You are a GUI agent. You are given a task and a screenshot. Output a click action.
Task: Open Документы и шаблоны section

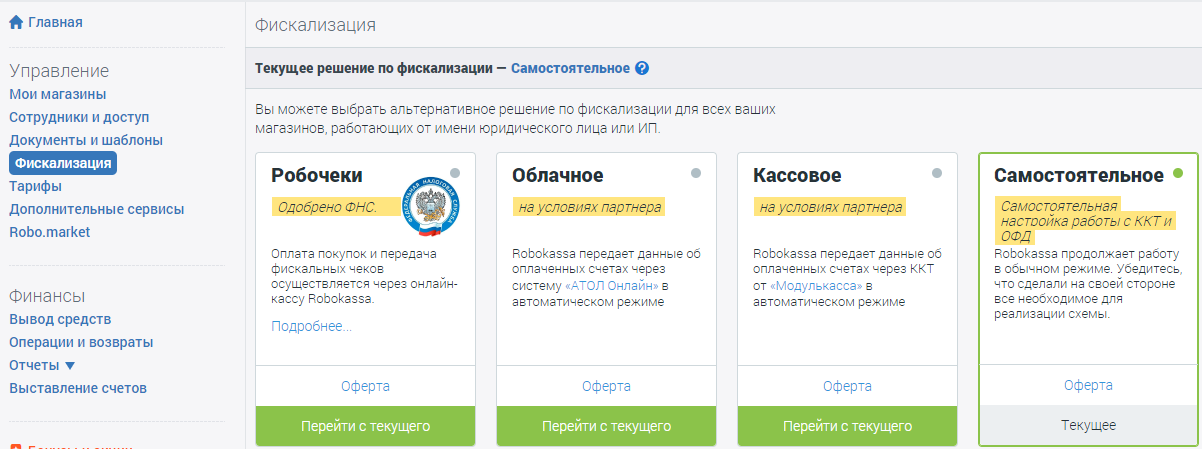click(x=86, y=140)
